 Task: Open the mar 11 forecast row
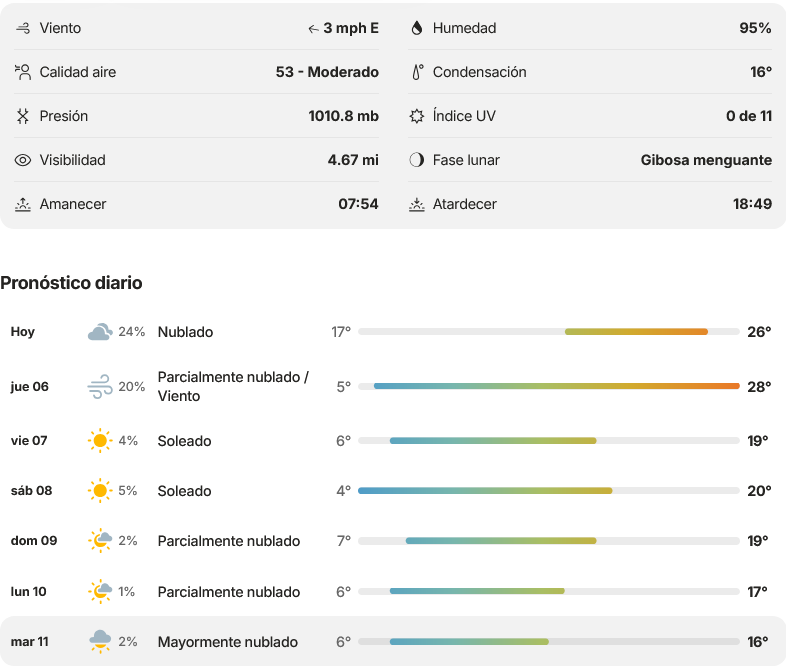pyautogui.click(x=393, y=641)
